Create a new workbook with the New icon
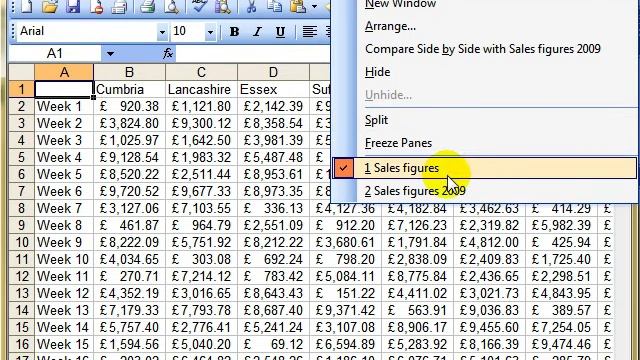640x360 pixels. pos(27,6)
